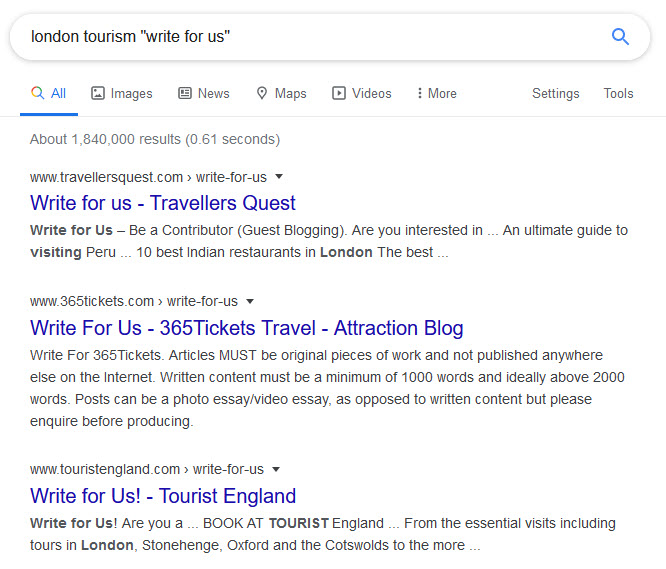Open the Maps results tab
666x569 pixels.
(x=281, y=93)
